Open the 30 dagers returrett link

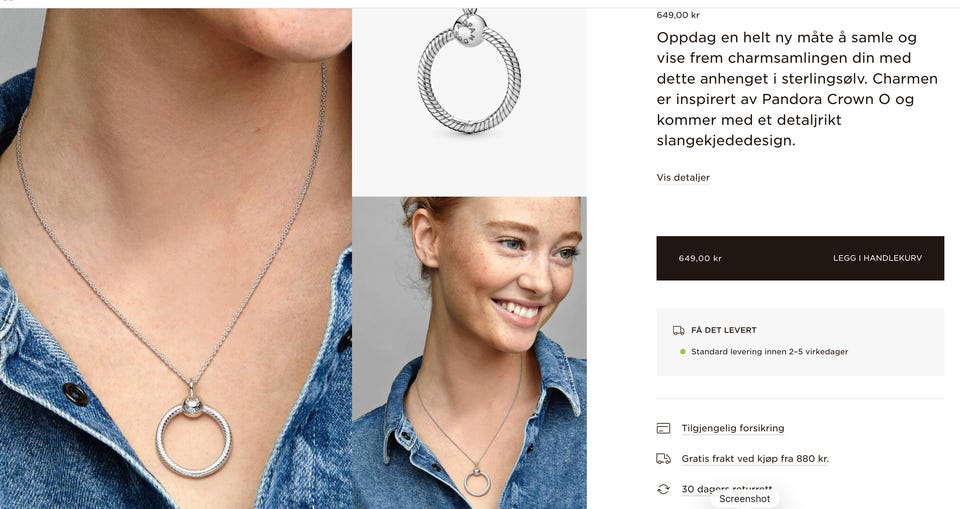tap(727, 489)
